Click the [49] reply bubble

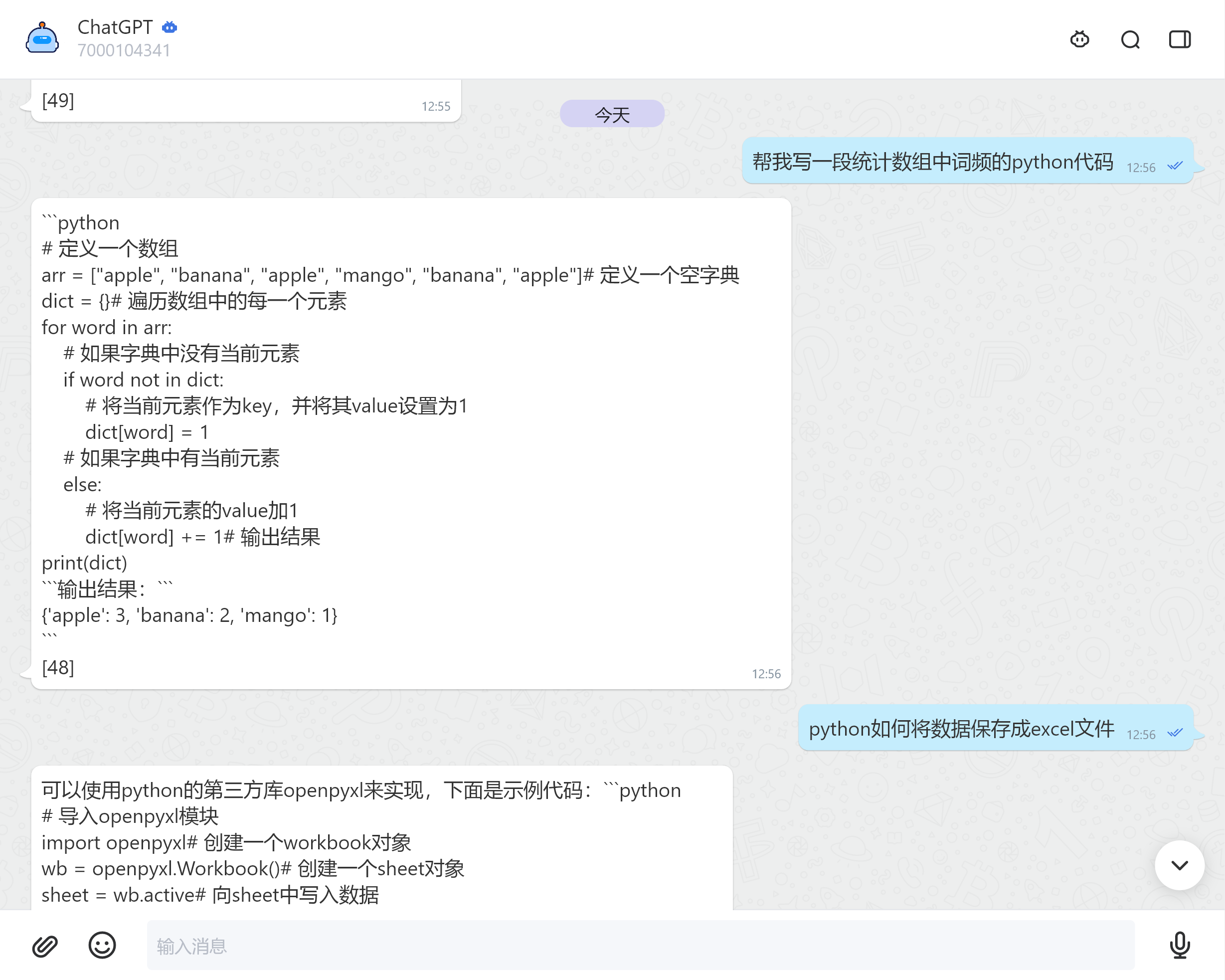coord(245,101)
